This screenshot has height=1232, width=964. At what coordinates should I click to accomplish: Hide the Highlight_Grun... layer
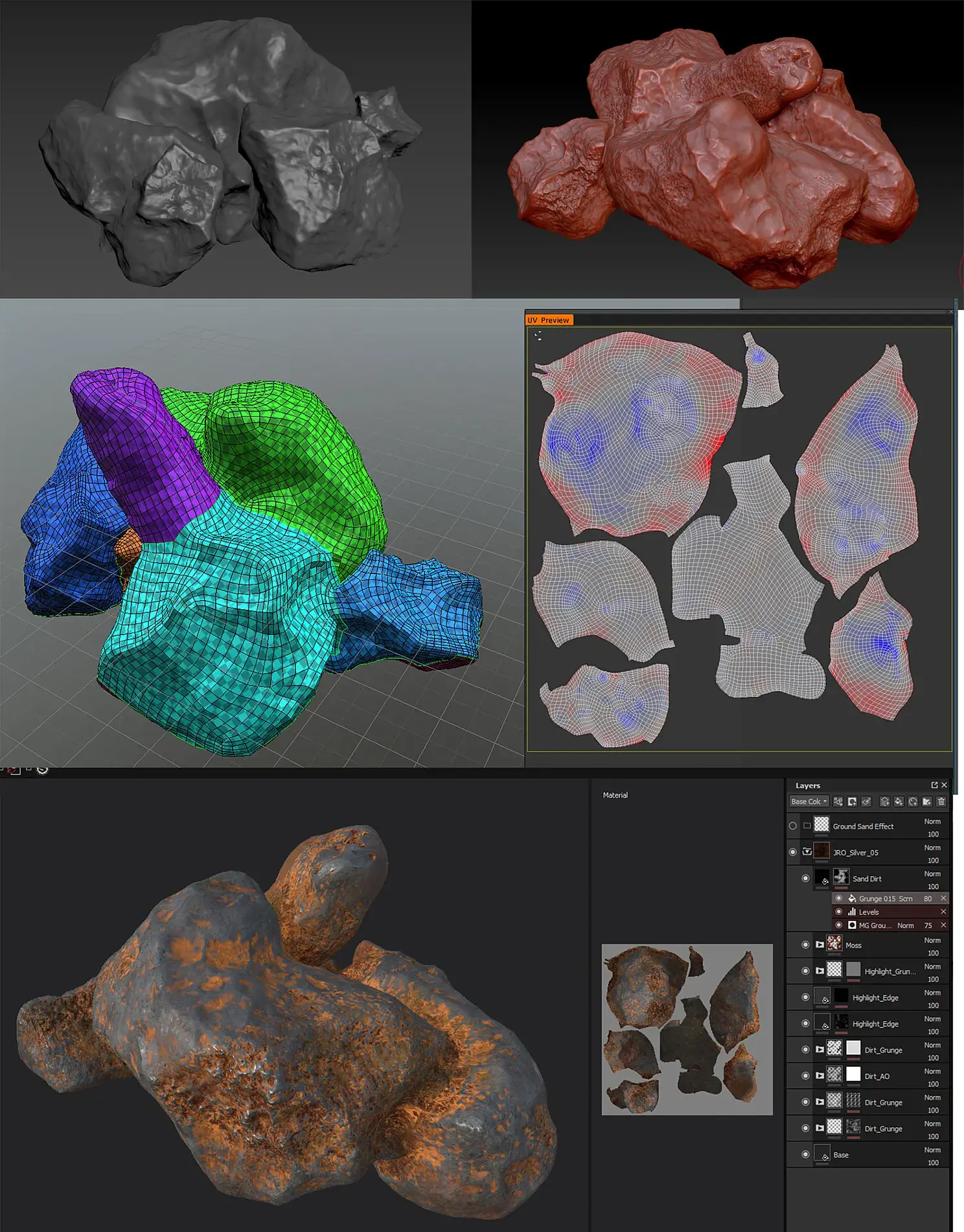click(x=805, y=971)
